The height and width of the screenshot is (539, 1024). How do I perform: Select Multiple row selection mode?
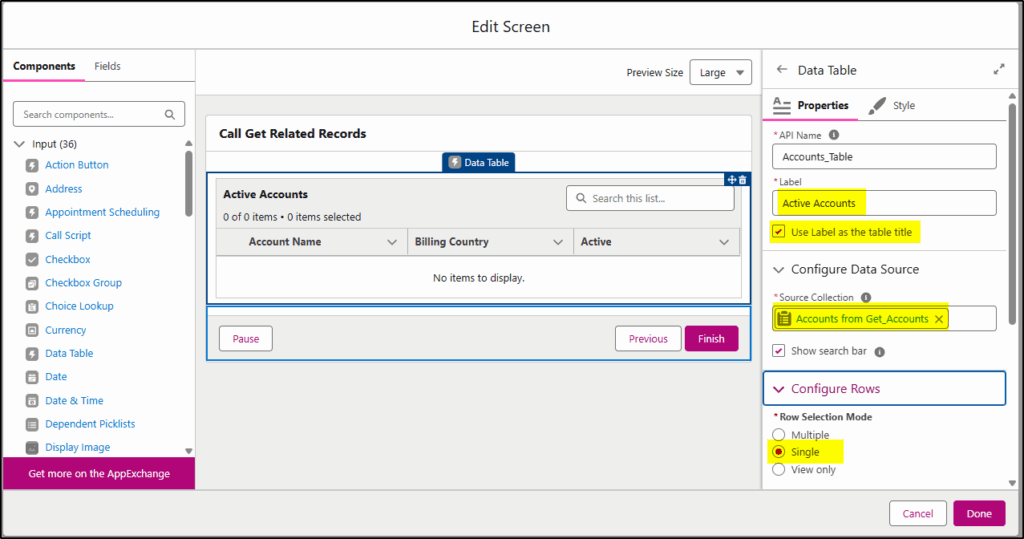[x=778, y=434]
